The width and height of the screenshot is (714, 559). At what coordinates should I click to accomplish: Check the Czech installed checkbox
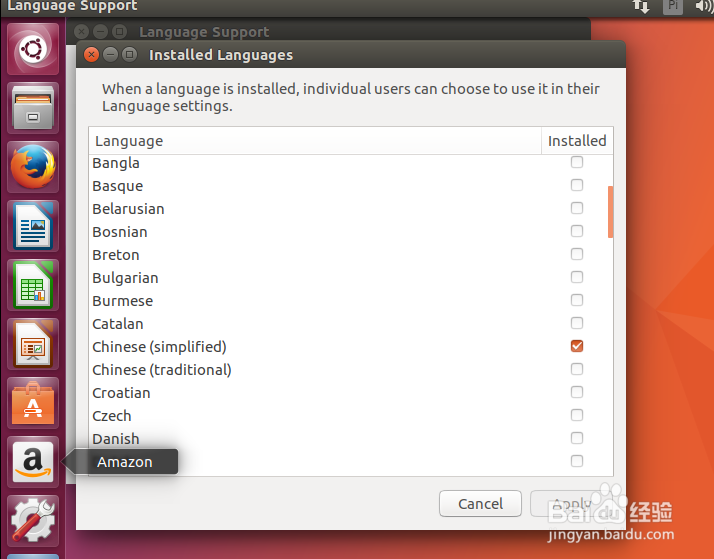pyautogui.click(x=577, y=415)
